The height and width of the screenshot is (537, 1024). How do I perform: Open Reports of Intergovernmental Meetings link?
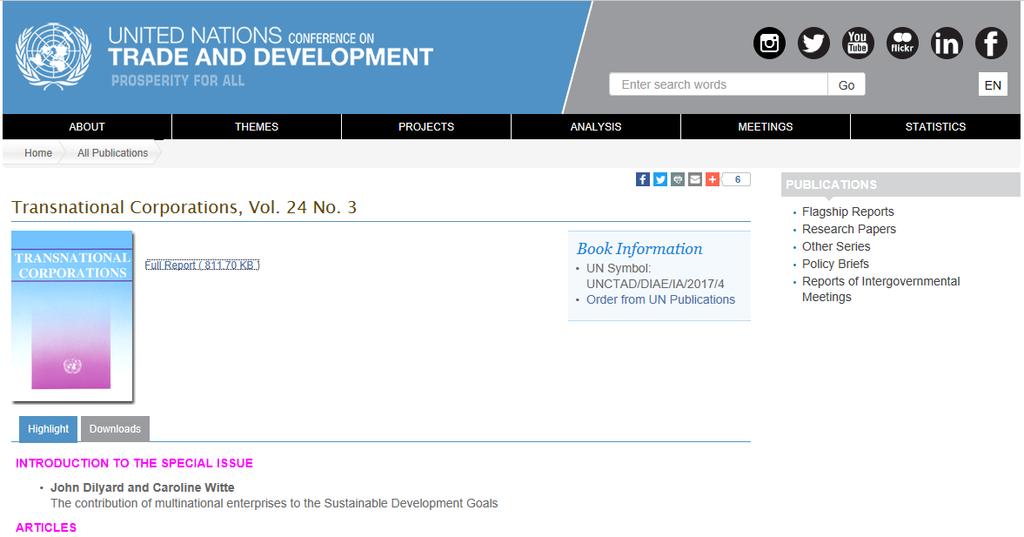click(x=881, y=289)
